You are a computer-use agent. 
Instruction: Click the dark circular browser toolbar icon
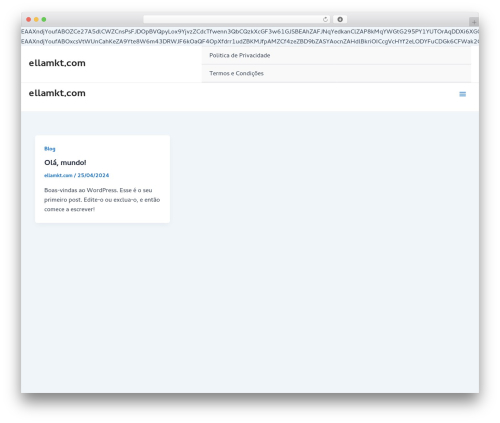340,20
